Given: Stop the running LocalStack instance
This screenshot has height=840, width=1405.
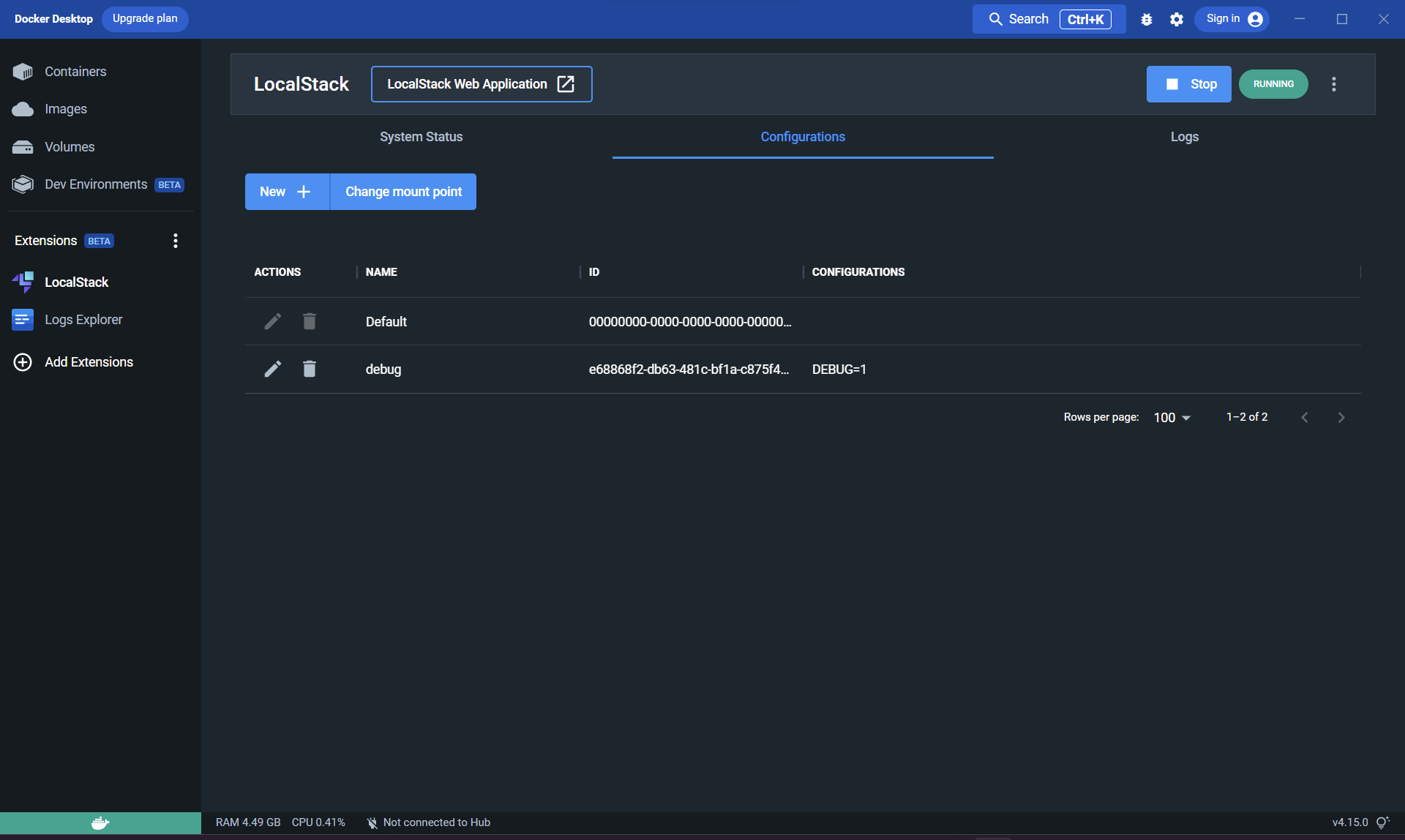Looking at the screenshot, I should (x=1188, y=84).
